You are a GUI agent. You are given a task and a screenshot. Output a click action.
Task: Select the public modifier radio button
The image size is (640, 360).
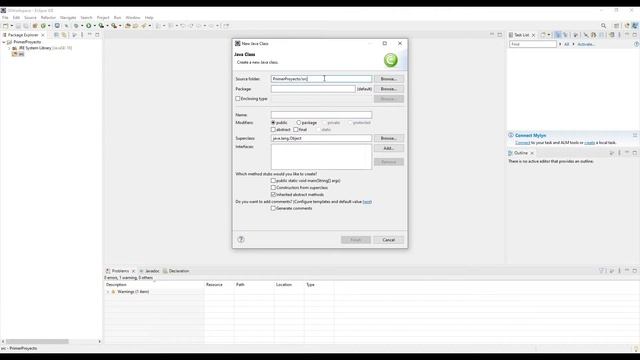tap(273, 122)
